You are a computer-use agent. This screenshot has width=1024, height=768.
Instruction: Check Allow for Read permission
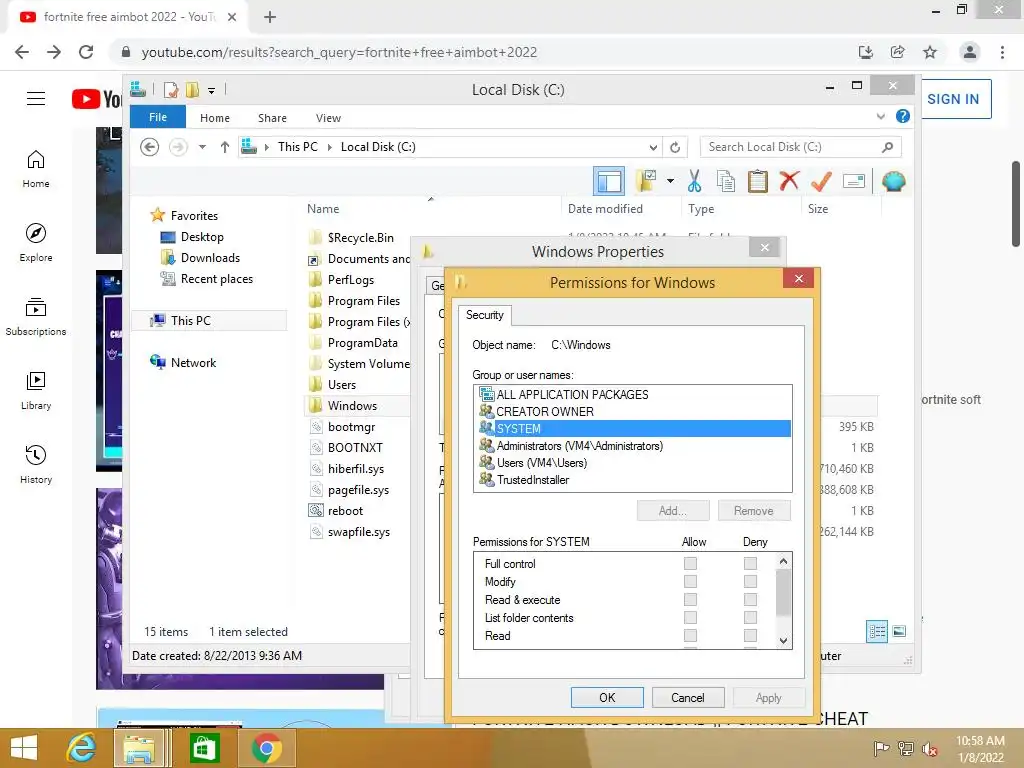pyautogui.click(x=690, y=635)
